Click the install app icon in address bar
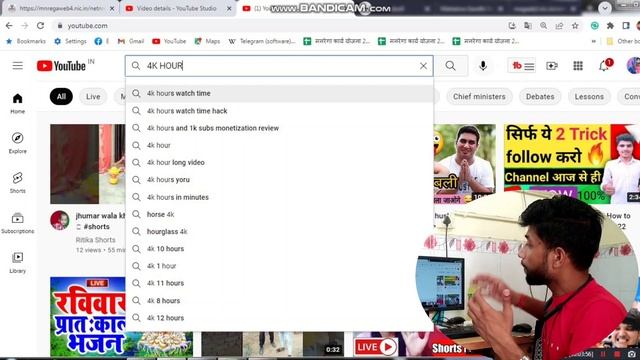 pos(512,26)
